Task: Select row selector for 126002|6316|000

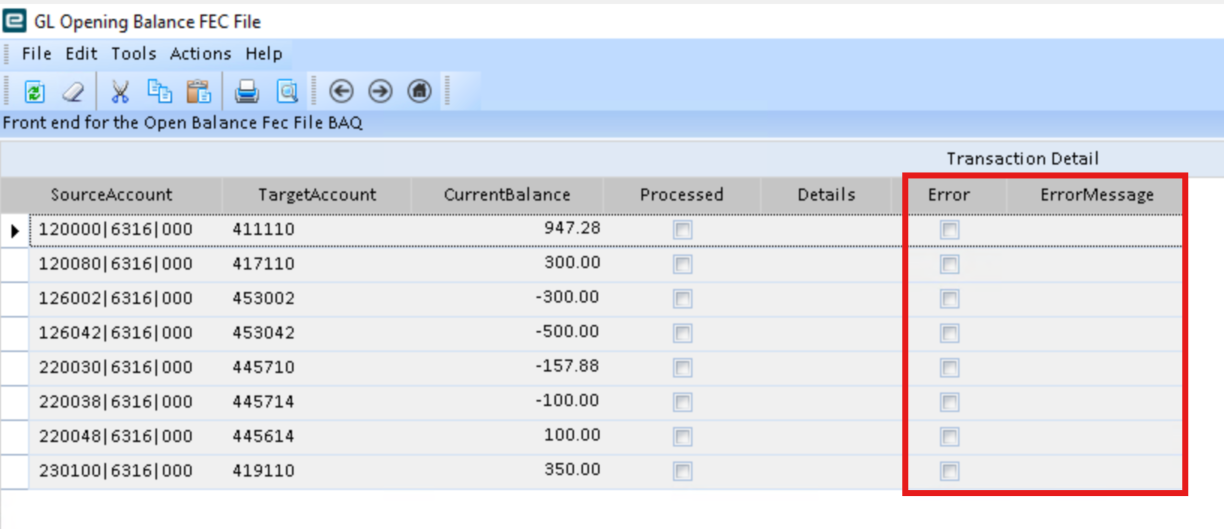Action: tap(15, 298)
